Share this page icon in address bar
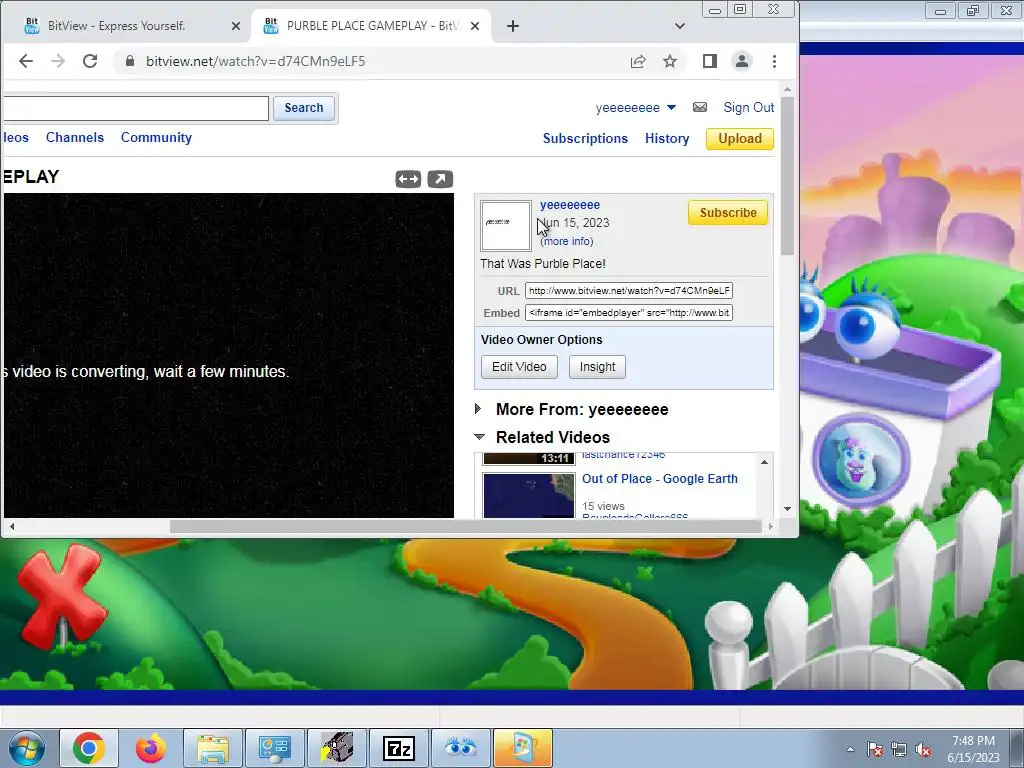Viewport: 1024px width, 768px height. [x=638, y=61]
